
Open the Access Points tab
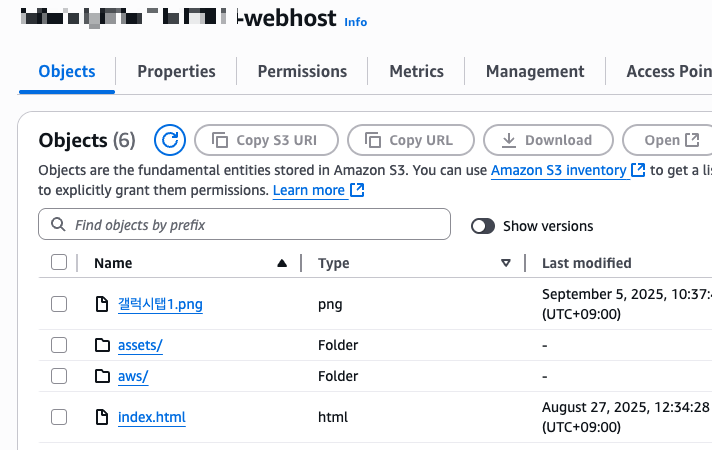click(x=669, y=71)
